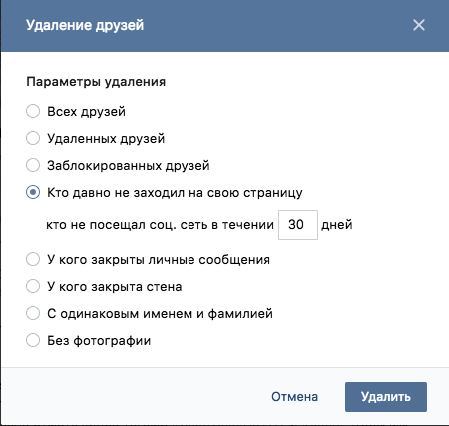Select the У кого закрыта стена radio button

(x=33, y=286)
